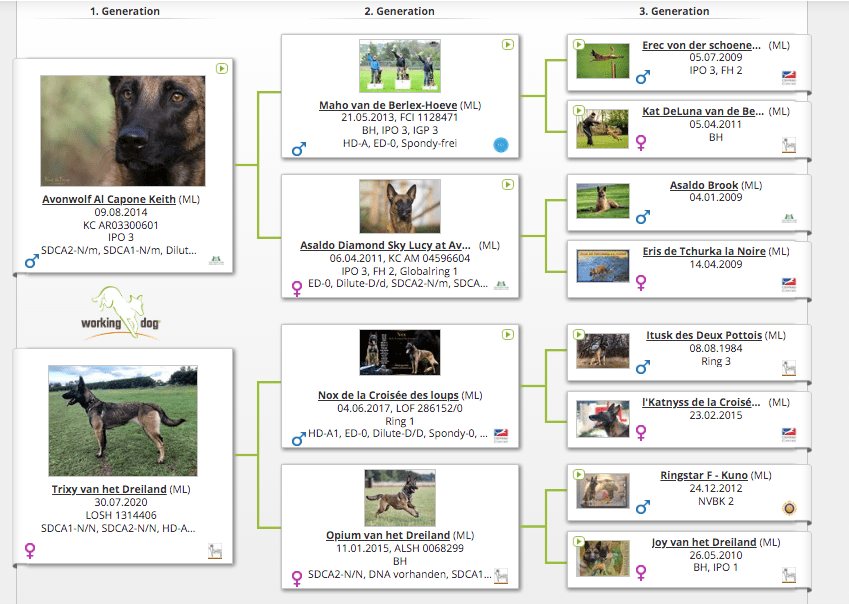
Task: Follow the Itusk des Deux Pottois link
Action: tap(704, 335)
